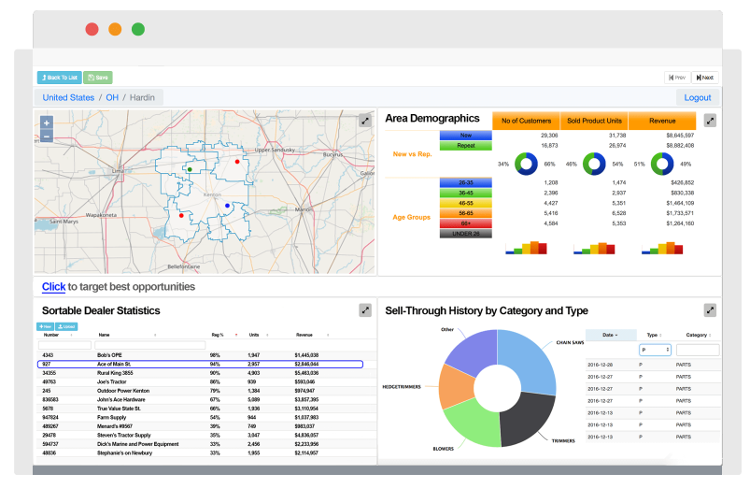Click the New button in dealer statistics
The height and width of the screenshot is (481, 750).
(45, 327)
